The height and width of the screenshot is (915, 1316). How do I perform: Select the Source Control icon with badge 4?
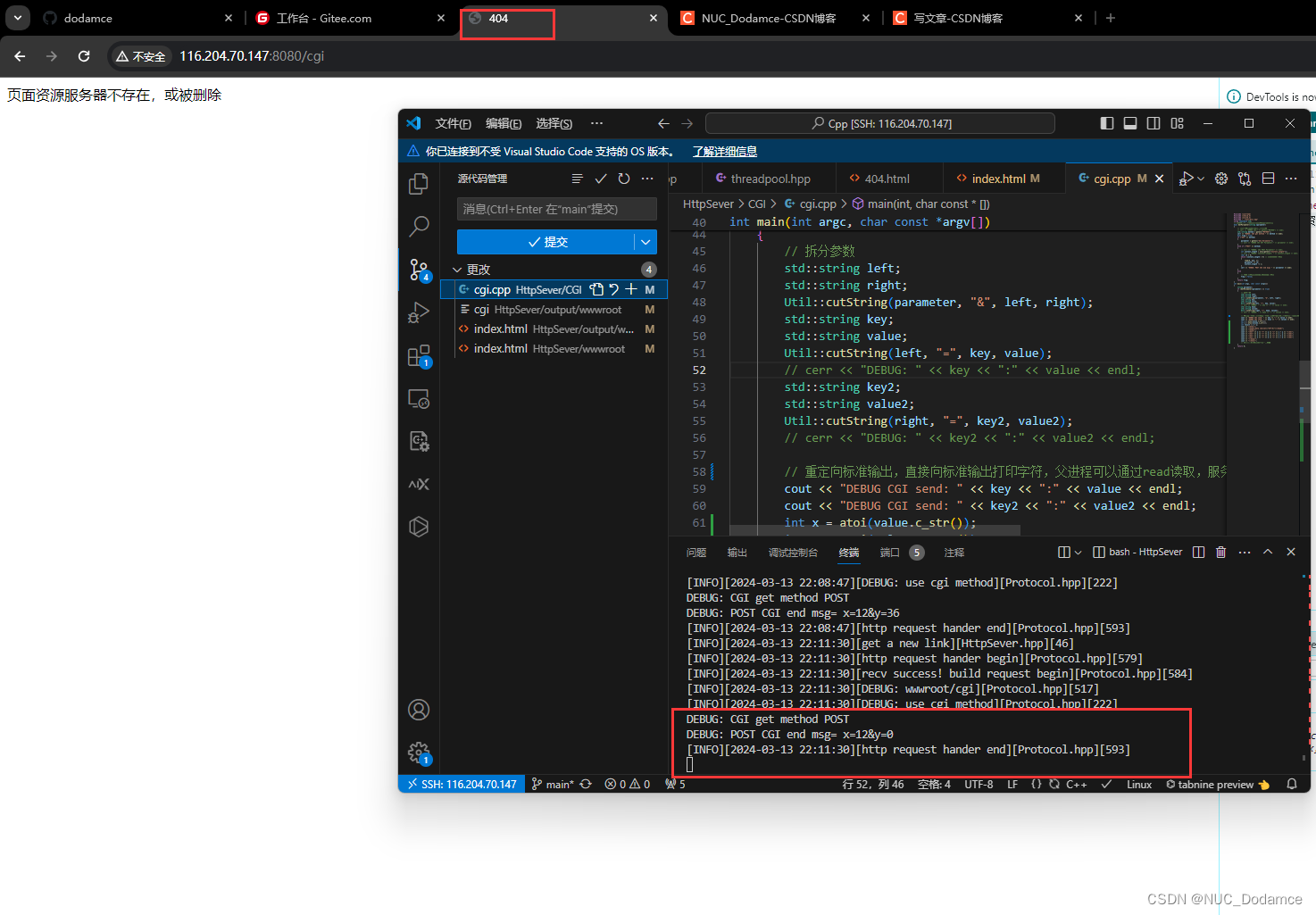420,270
